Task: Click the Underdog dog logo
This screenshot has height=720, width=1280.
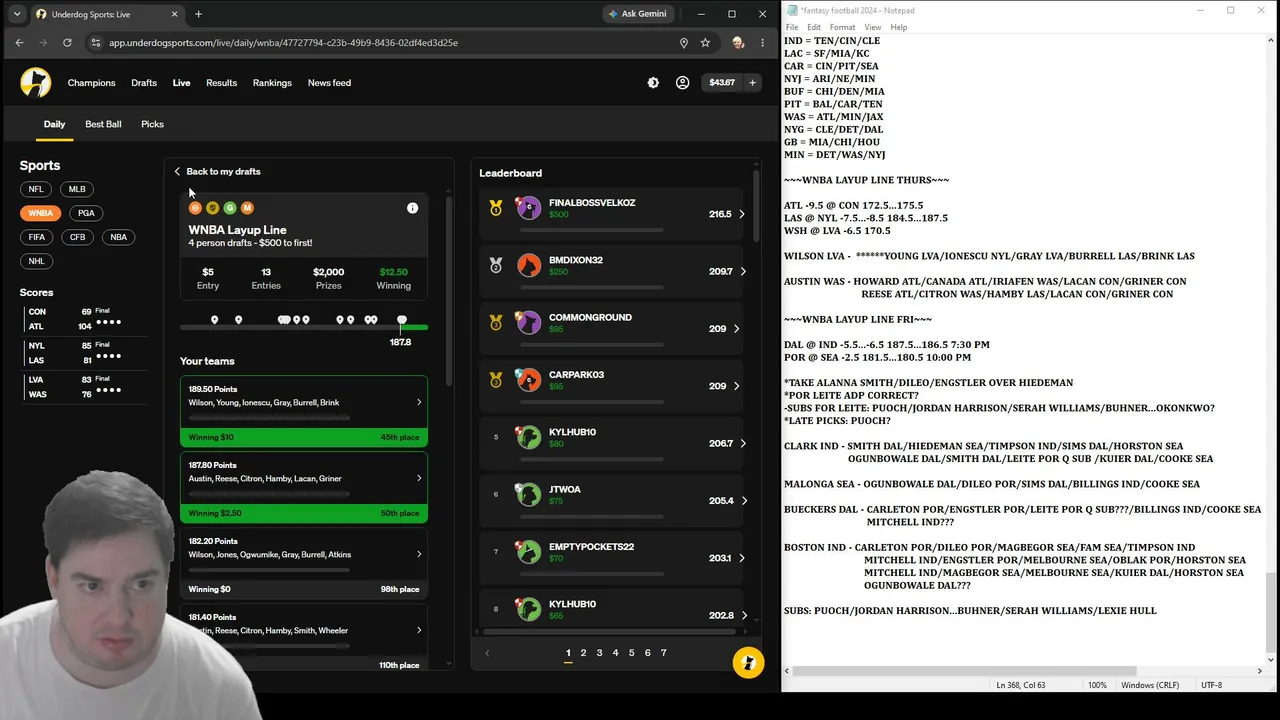Action: pyautogui.click(x=36, y=83)
